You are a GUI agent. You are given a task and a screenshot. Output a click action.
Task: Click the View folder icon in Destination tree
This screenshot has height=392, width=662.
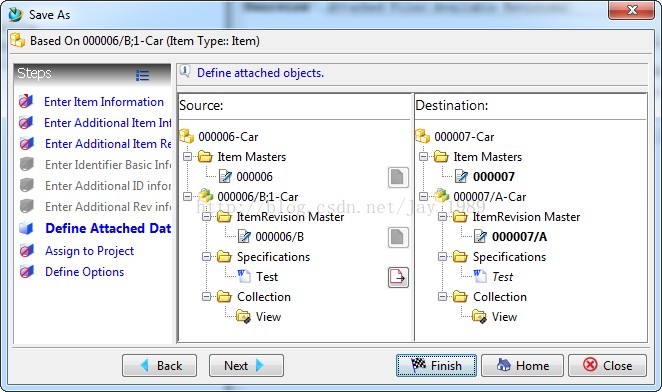pyautogui.click(x=480, y=316)
